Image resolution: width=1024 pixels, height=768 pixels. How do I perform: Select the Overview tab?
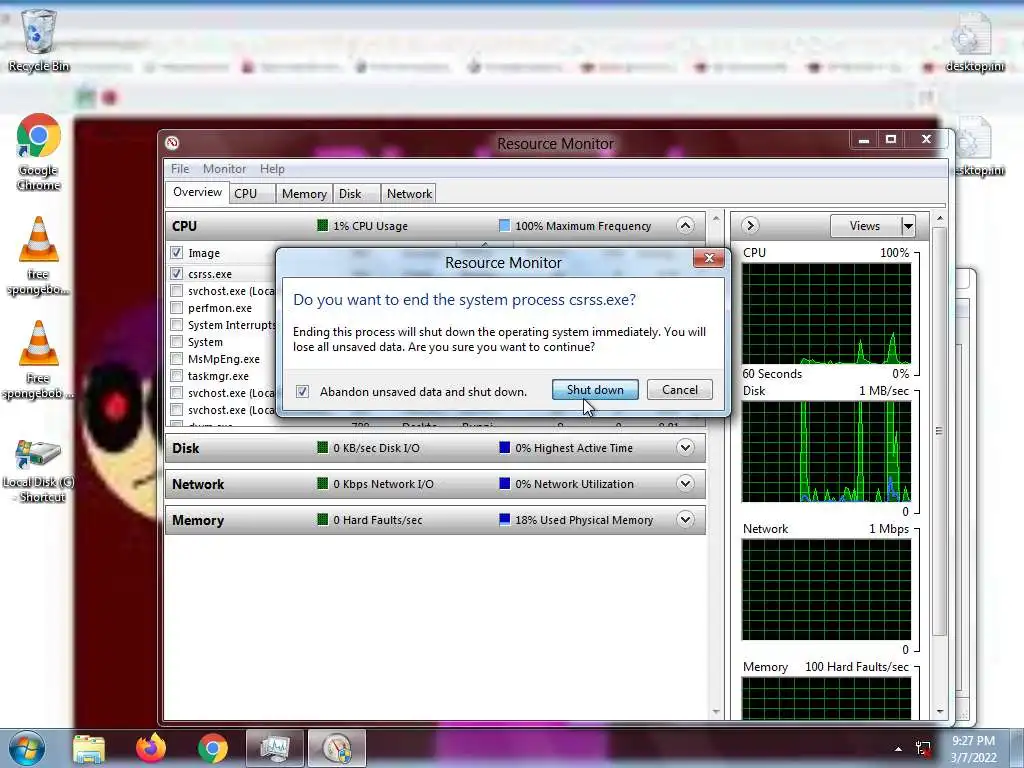point(197,192)
